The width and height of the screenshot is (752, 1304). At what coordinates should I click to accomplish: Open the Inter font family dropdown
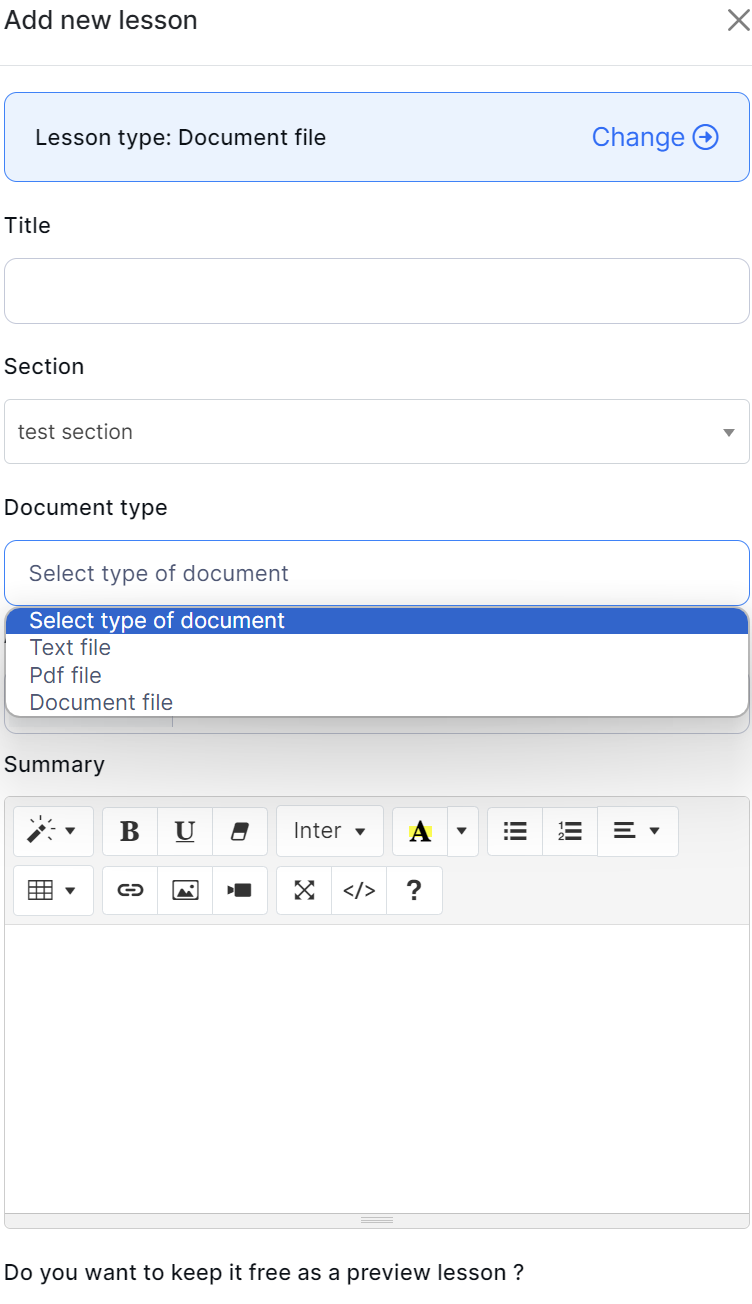(x=329, y=831)
